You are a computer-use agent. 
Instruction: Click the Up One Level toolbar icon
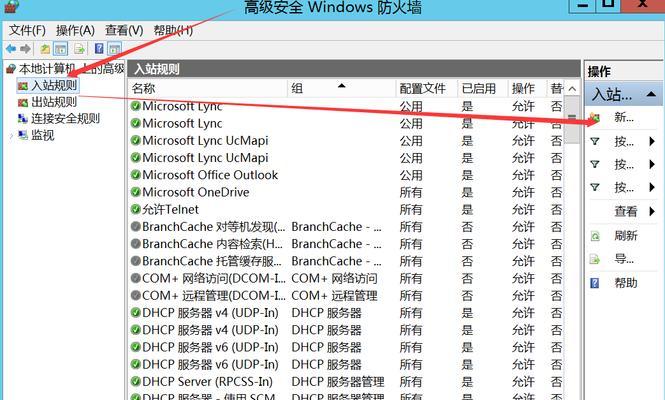[x=45, y=49]
